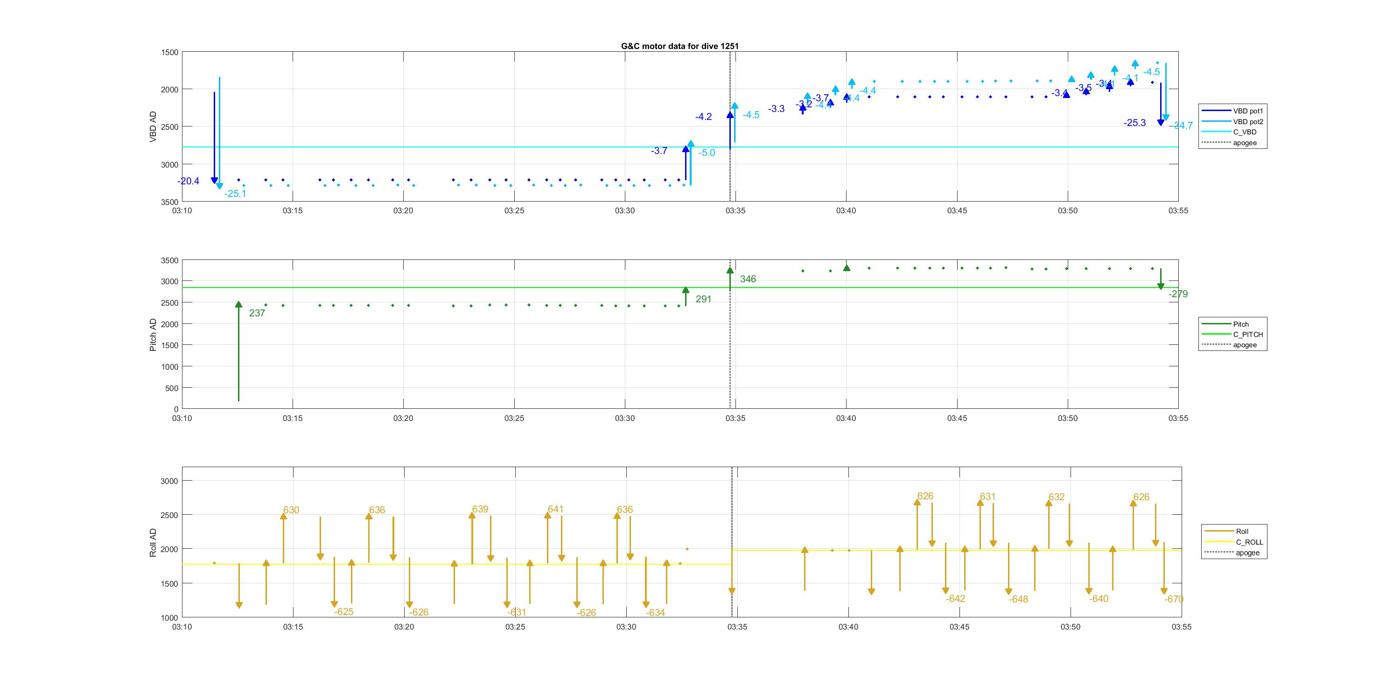The height and width of the screenshot is (693, 1400).
Task: Click the "-642" roll data label
Action: pos(955,598)
